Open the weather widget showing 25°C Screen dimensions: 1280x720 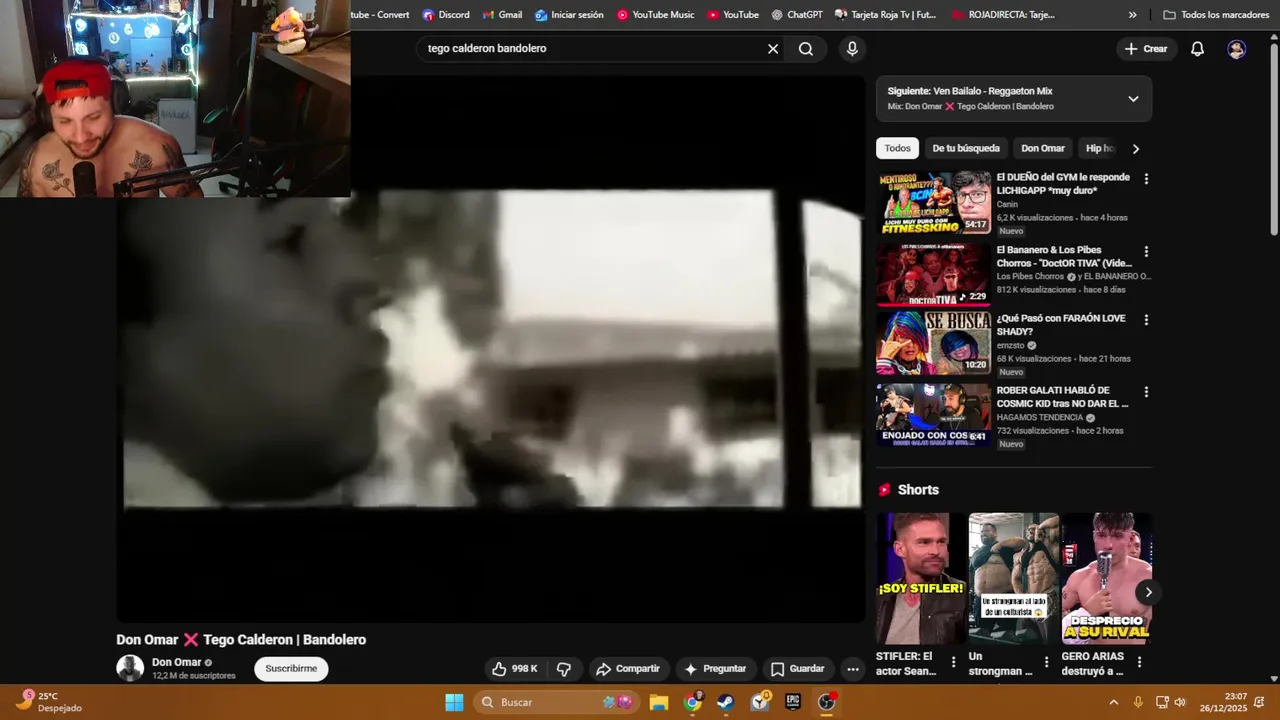coord(48,702)
